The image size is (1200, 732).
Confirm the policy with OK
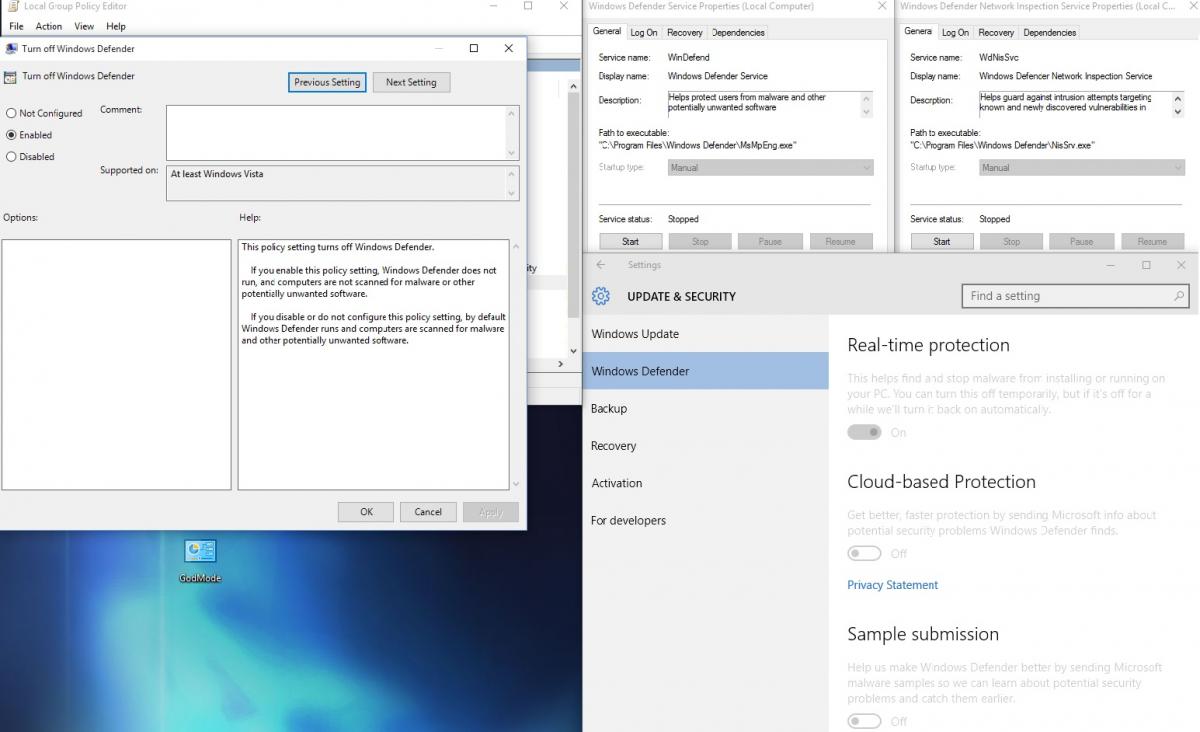(366, 512)
